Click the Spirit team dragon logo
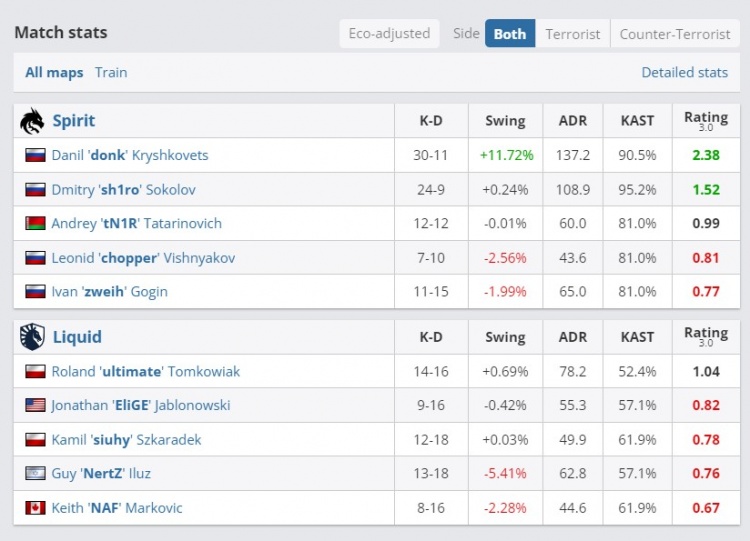This screenshot has height=541, width=750. (32, 121)
